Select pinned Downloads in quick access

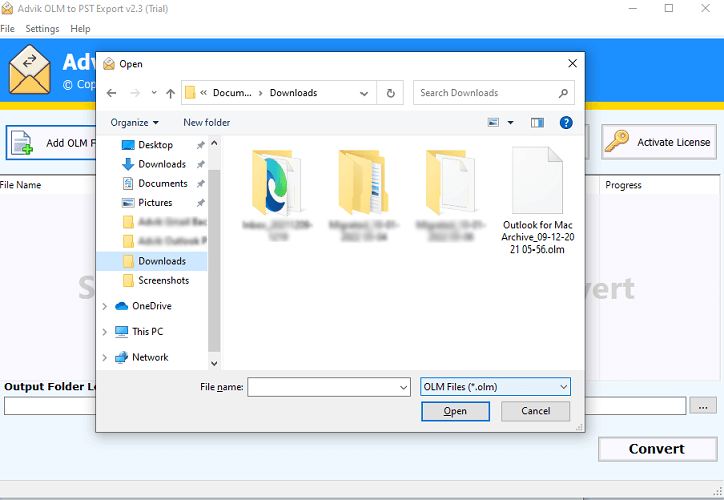(162, 164)
